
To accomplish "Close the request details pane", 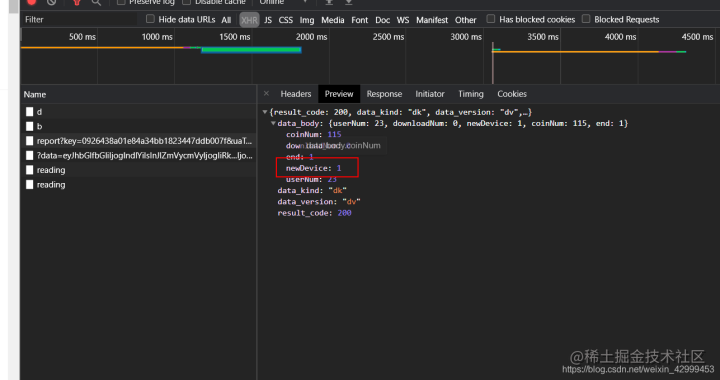I will 266,94.
